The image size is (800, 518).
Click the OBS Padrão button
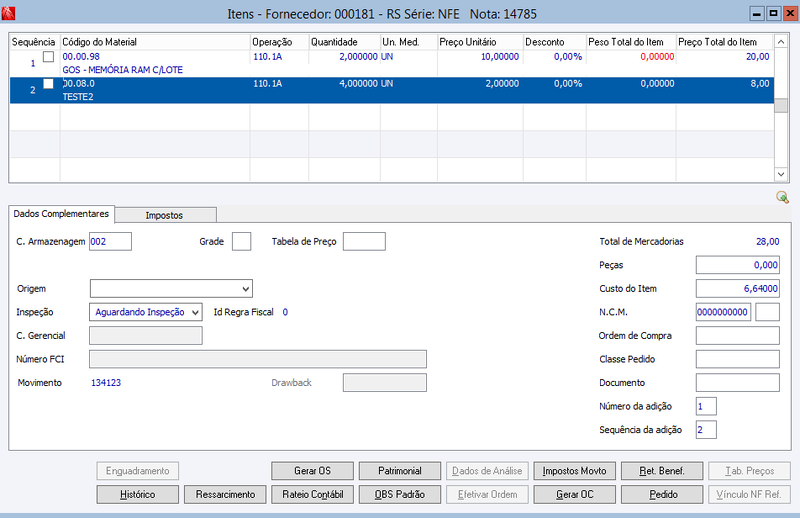pyautogui.click(x=400, y=494)
